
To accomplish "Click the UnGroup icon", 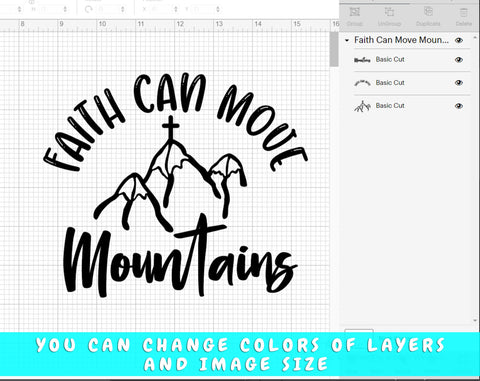I will (389, 12).
